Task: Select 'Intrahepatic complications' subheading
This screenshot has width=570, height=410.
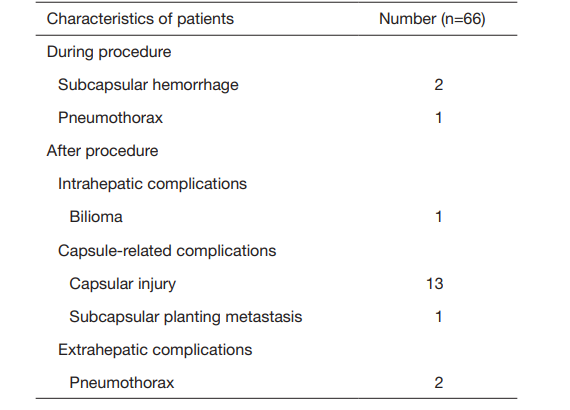Action: 153,184
